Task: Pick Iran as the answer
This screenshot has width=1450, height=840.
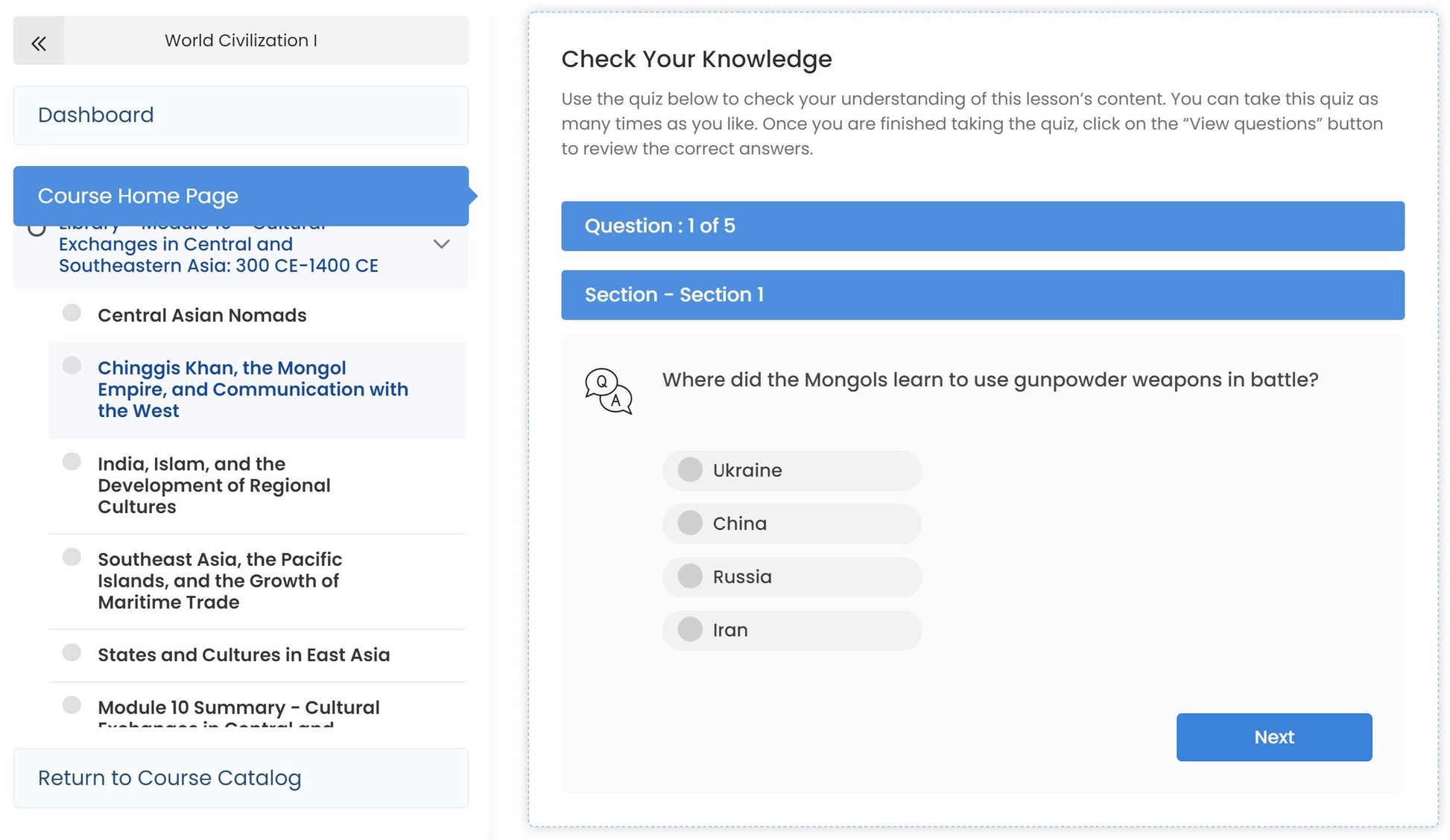Action: 690,630
